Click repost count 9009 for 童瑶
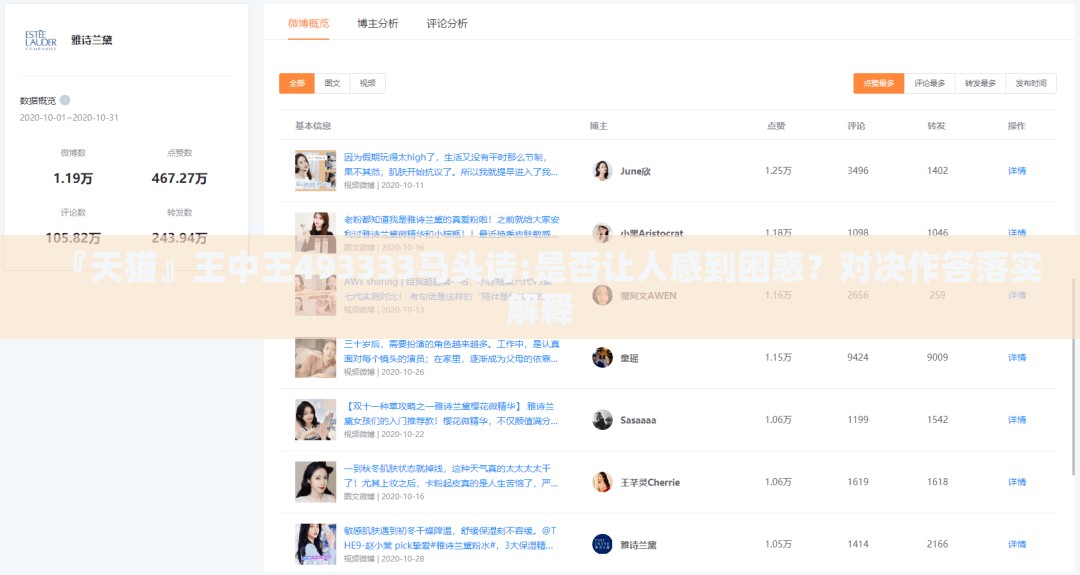This screenshot has height=575, width=1080. [x=937, y=357]
